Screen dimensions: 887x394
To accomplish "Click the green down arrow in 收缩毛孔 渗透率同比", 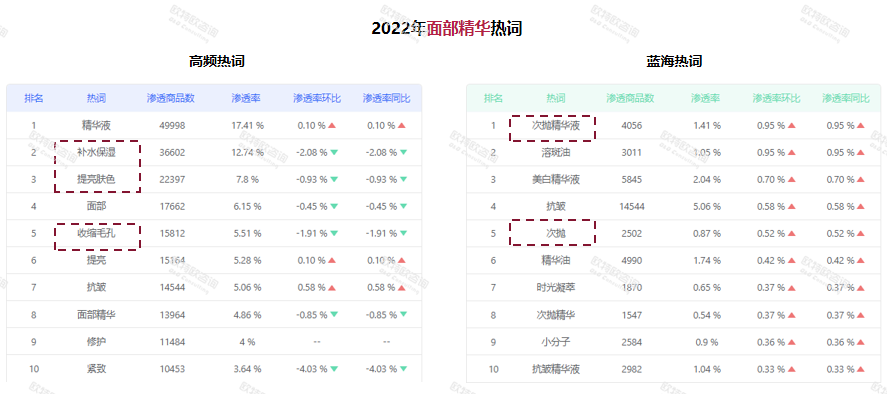I will tap(403, 233).
